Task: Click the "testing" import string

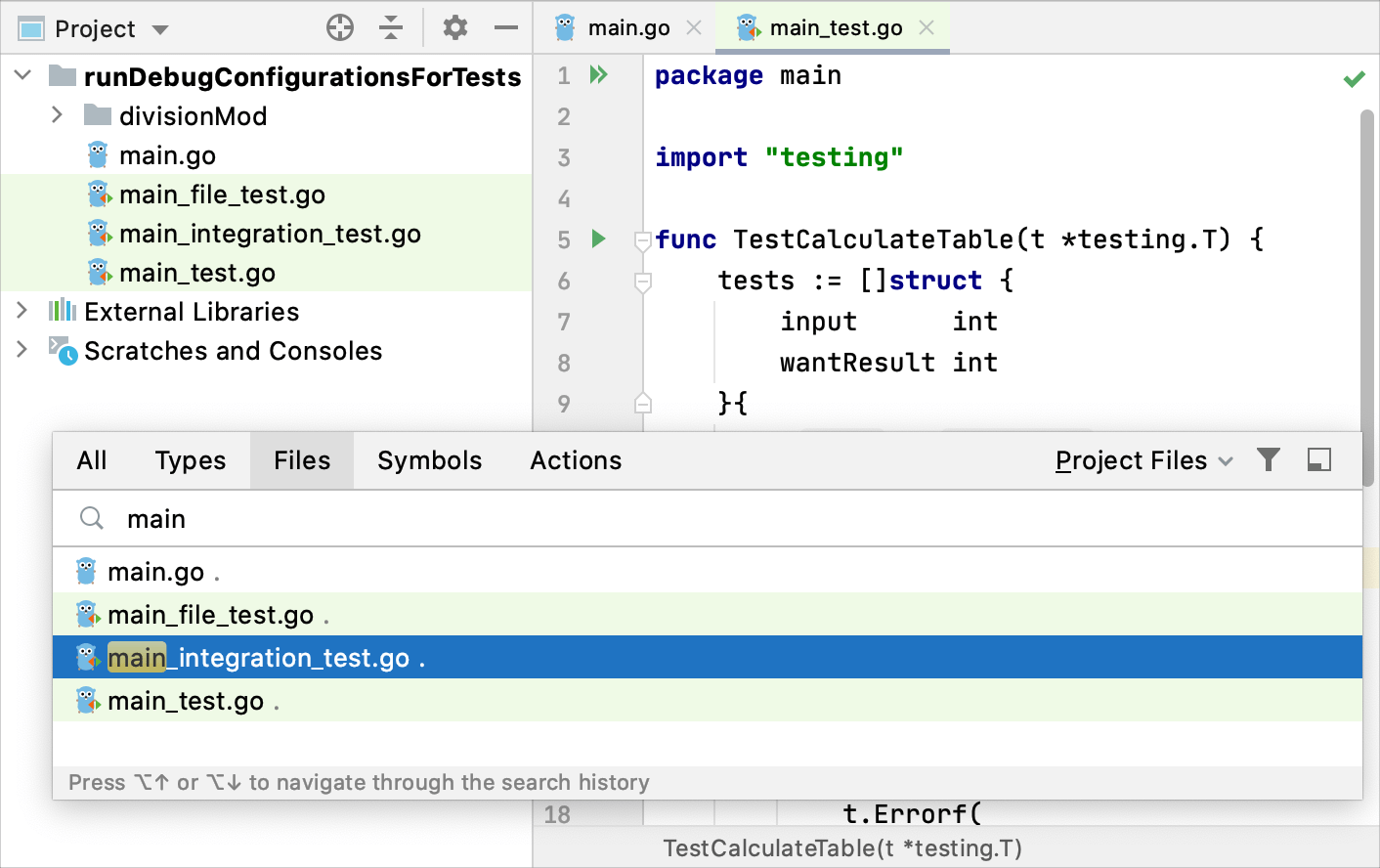Action: [x=834, y=157]
